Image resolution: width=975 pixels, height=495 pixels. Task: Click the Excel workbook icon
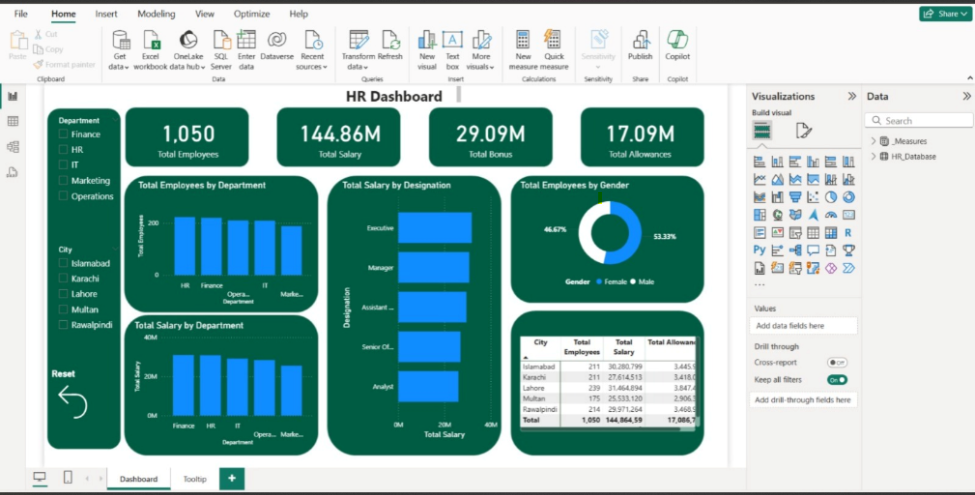pos(151,40)
